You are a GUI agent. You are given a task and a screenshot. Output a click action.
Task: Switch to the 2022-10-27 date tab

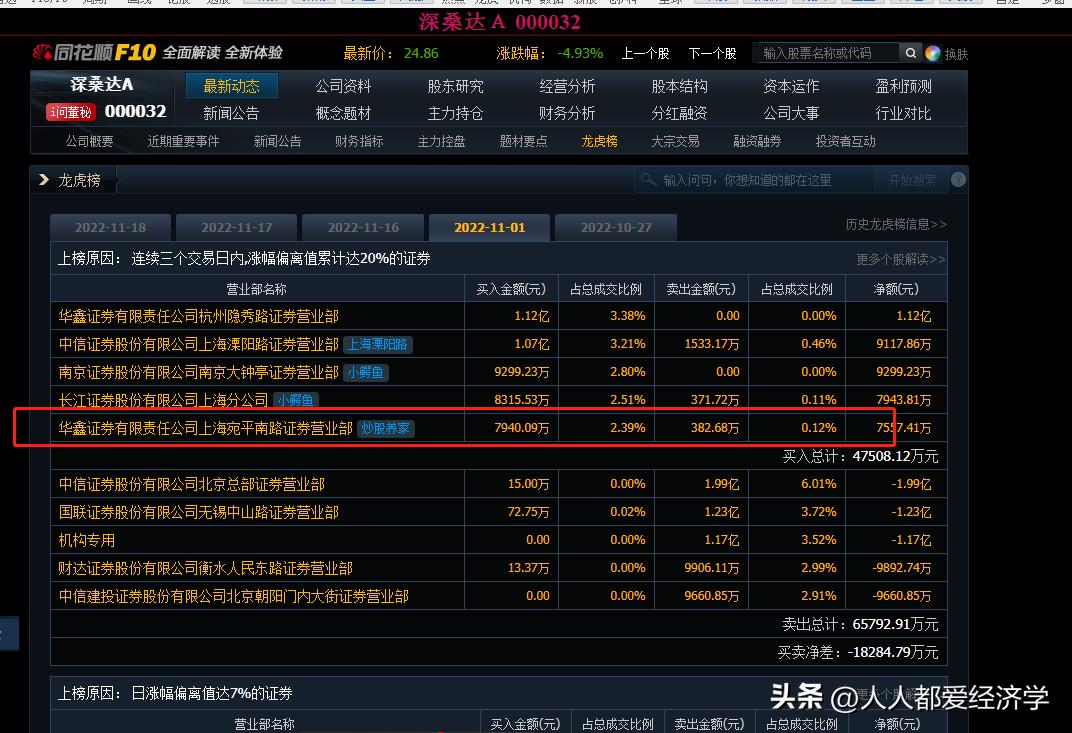pyautogui.click(x=616, y=228)
